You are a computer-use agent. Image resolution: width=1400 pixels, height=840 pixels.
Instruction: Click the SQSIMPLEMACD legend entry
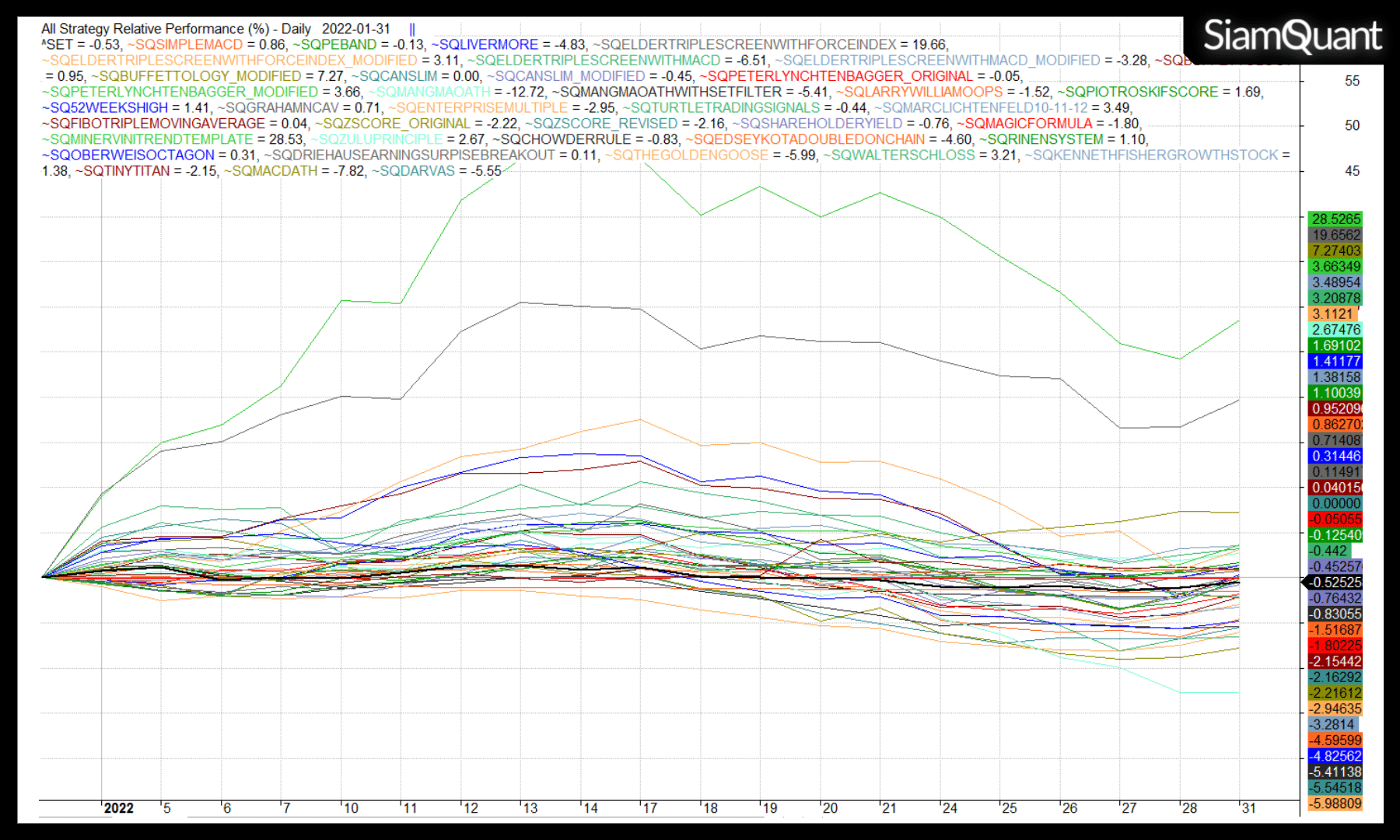coord(188,45)
